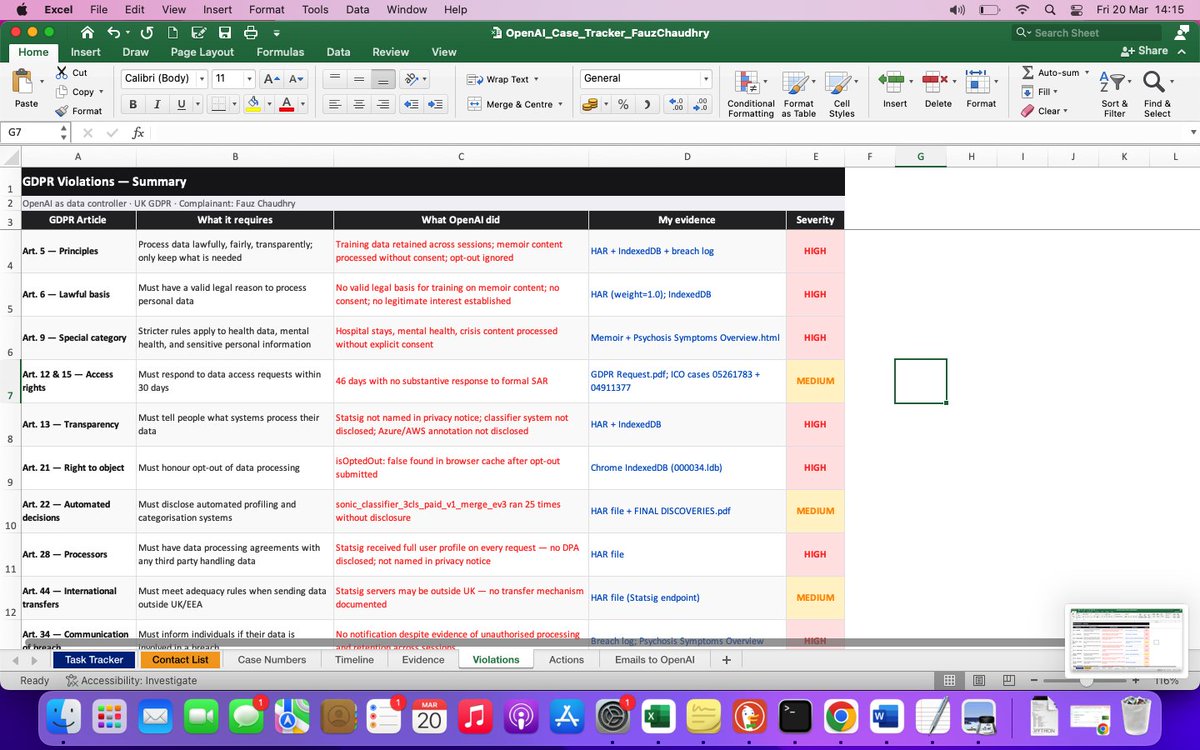This screenshot has height=750, width=1200.
Task: Click the decrease font size icon
Action: click(x=295, y=79)
